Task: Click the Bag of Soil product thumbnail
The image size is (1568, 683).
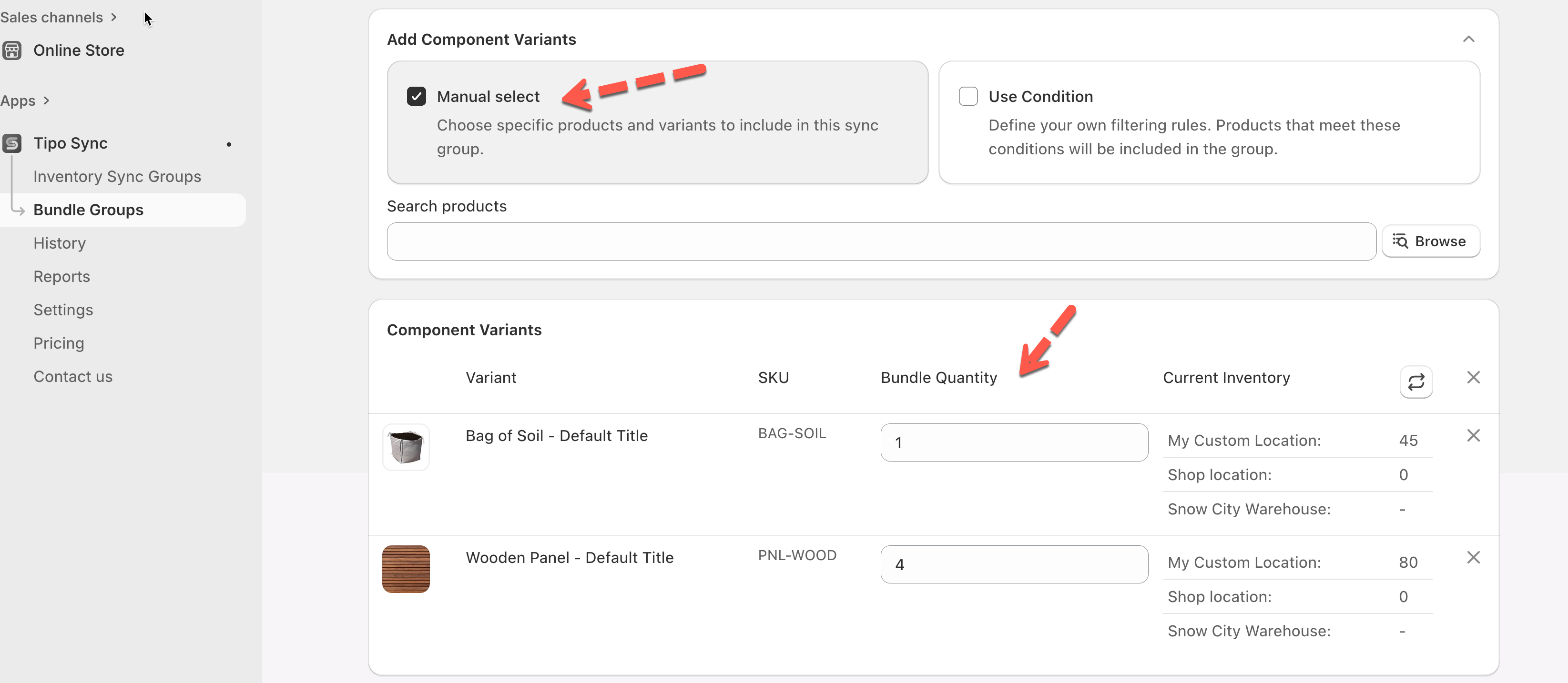Action: click(406, 448)
